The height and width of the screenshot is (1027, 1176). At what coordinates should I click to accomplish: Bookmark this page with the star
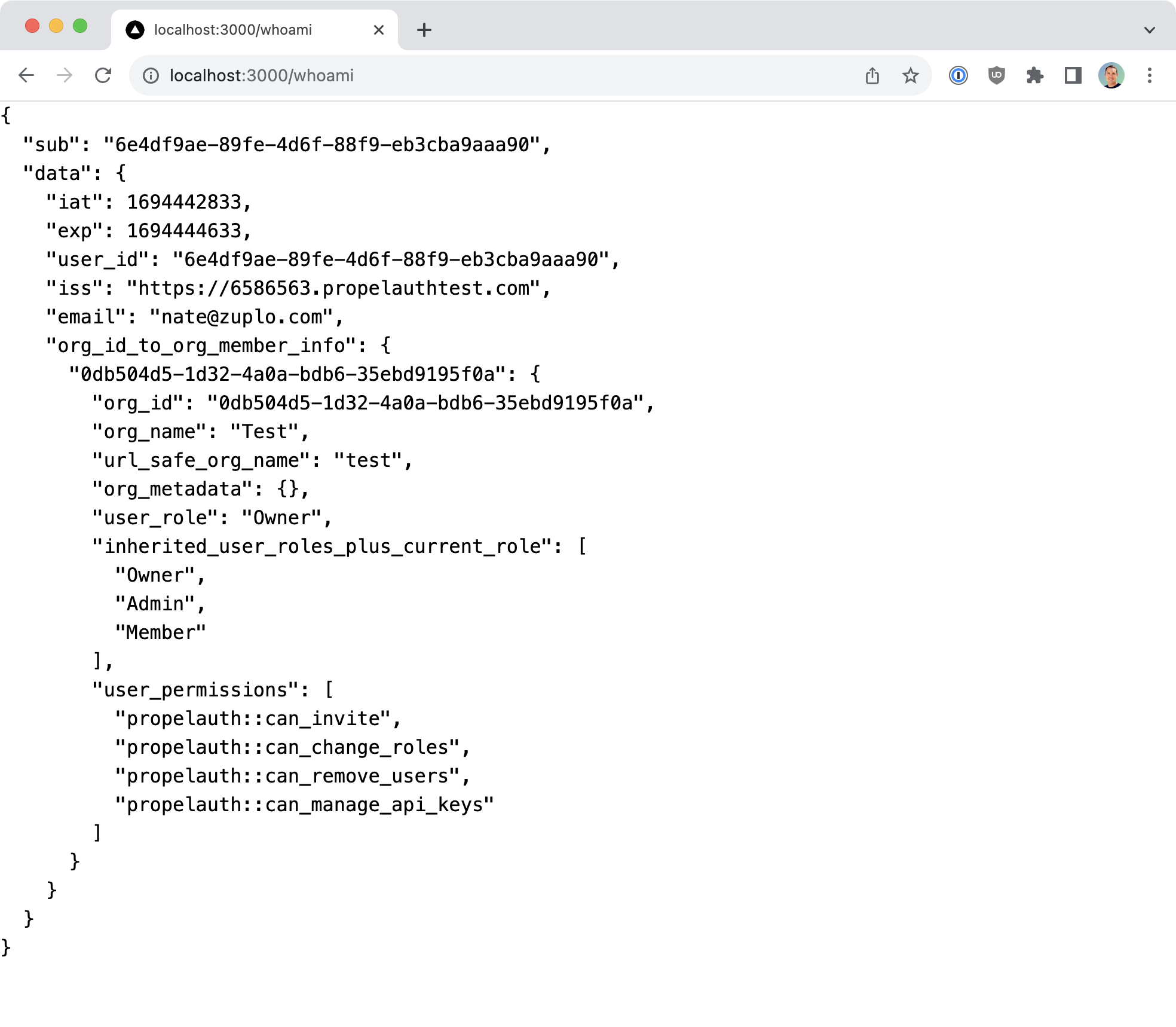click(910, 76)
